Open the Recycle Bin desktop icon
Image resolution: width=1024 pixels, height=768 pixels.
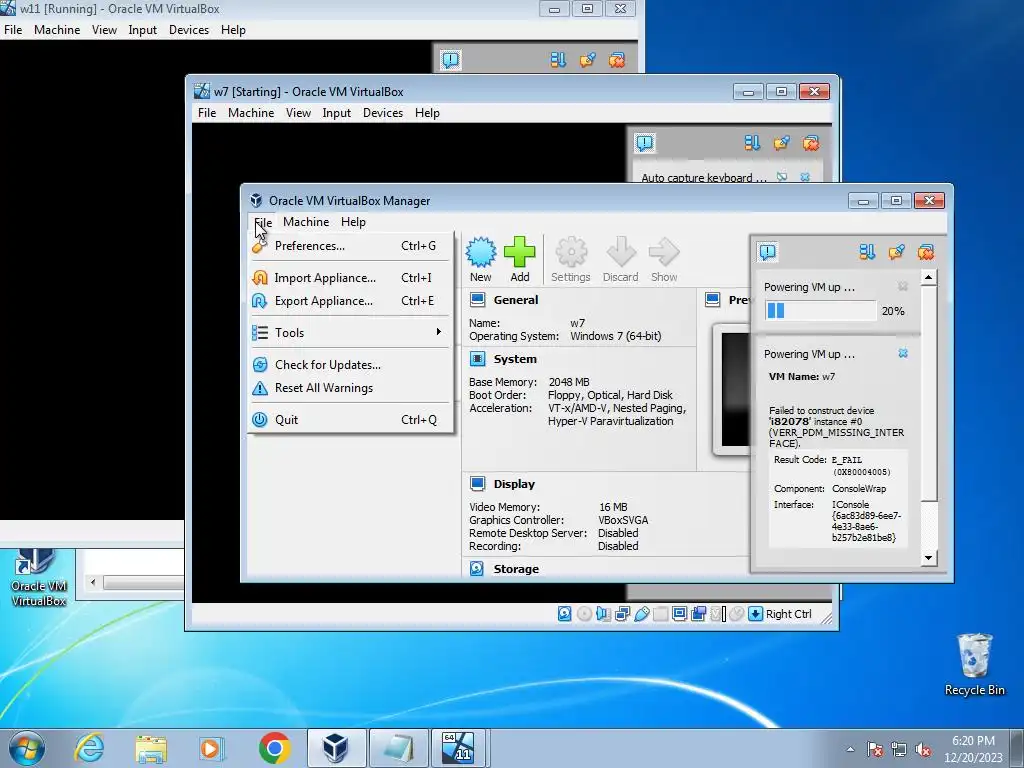(x=974, y=665)
